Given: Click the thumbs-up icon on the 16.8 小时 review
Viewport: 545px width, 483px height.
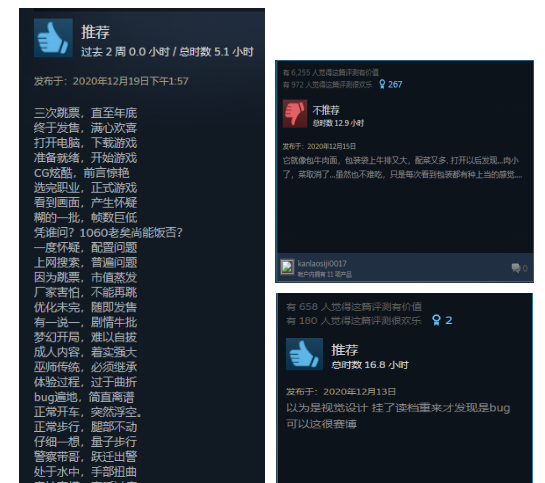Looking at the screenshot, I should click(304, 354).
